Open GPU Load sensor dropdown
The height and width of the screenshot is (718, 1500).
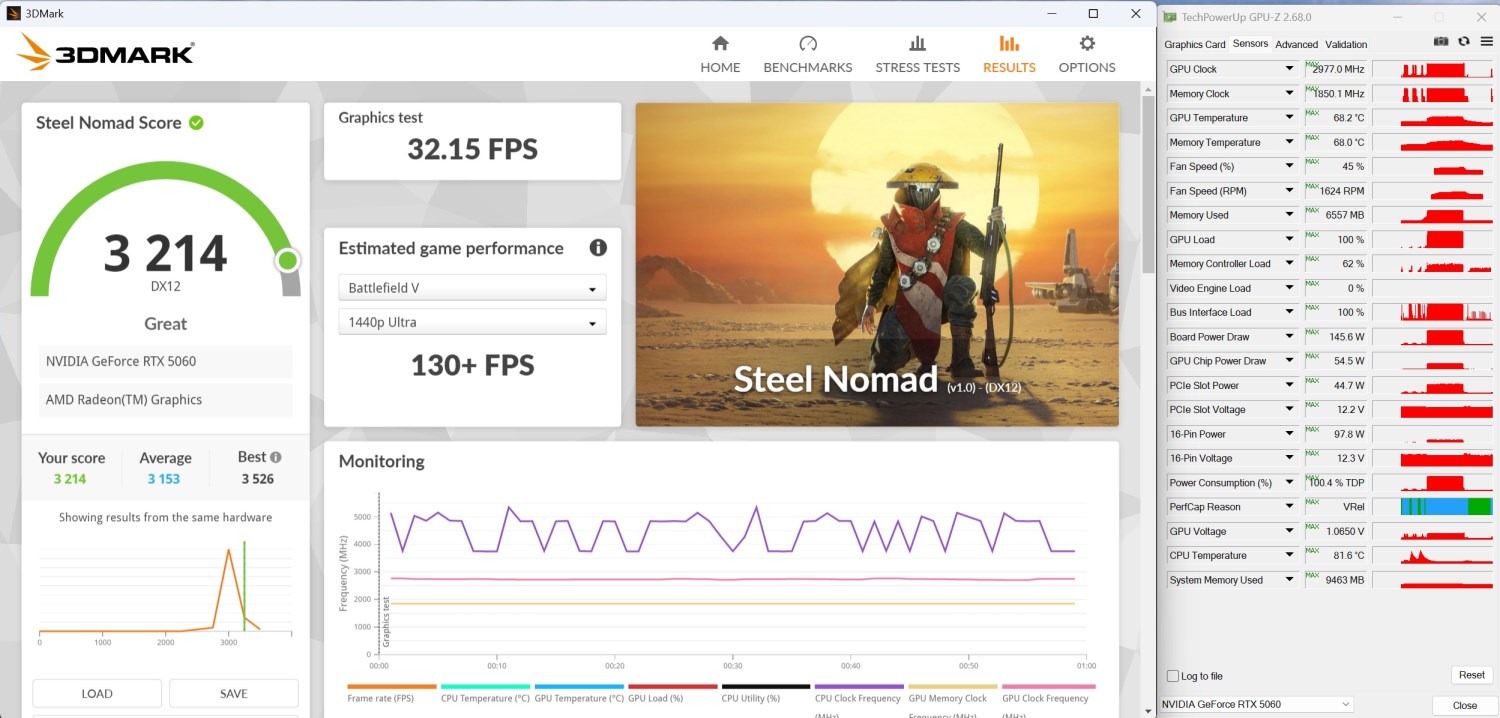point(1290,240)
